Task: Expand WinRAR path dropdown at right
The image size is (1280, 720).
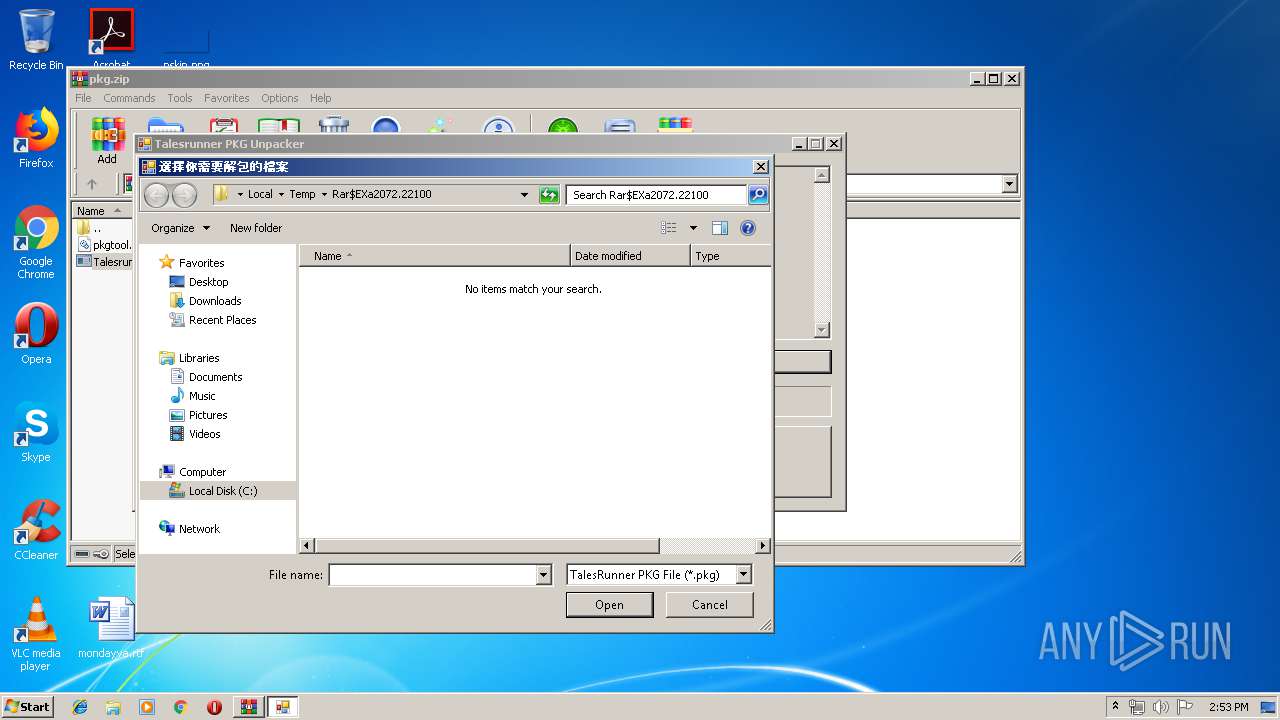Action: (x=1009, y=184)
